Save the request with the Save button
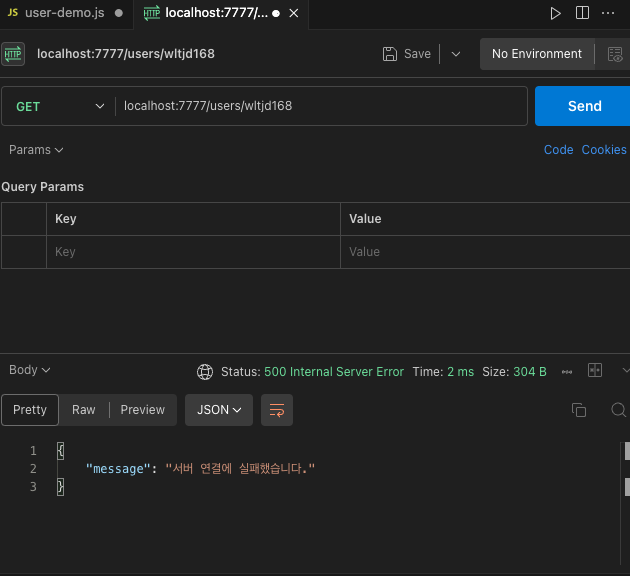The image size is (630, 576). point(407,54)
